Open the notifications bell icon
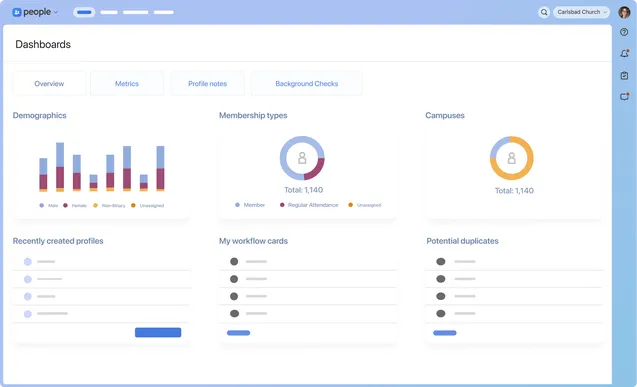Screen dimensions: 637x387 624,54
